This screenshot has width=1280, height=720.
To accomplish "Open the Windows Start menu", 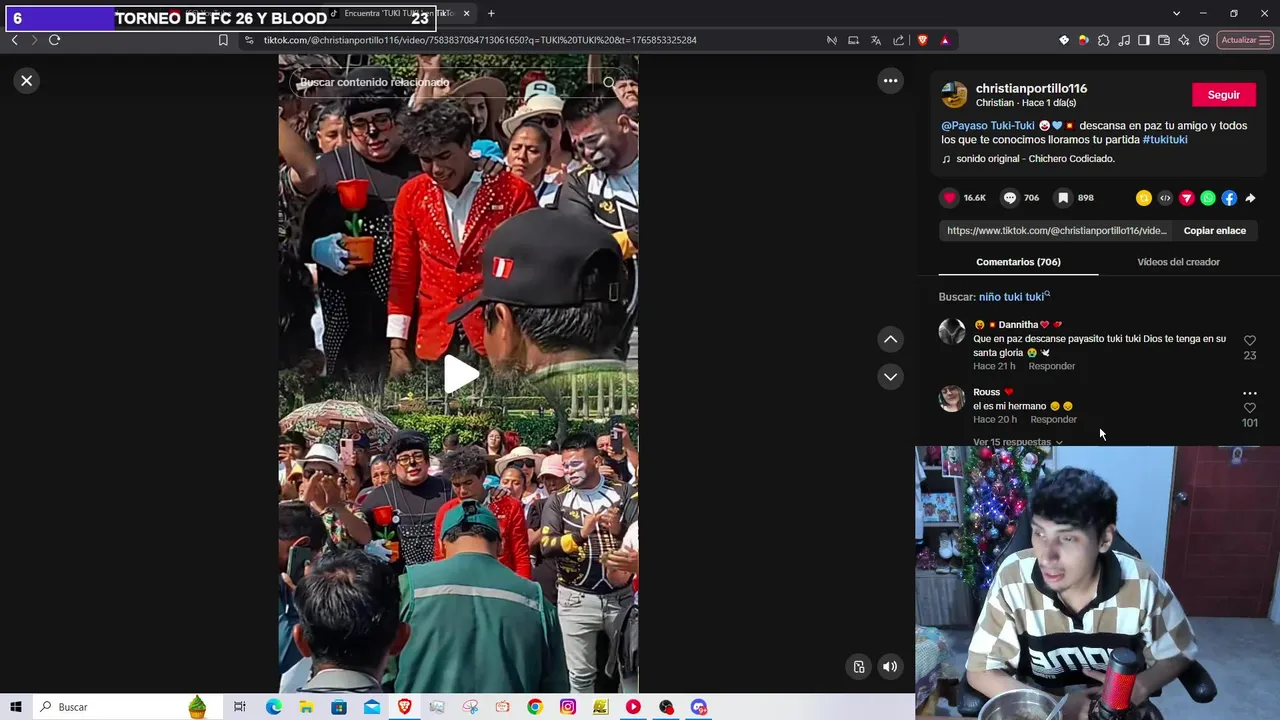I will pos(16,707).
